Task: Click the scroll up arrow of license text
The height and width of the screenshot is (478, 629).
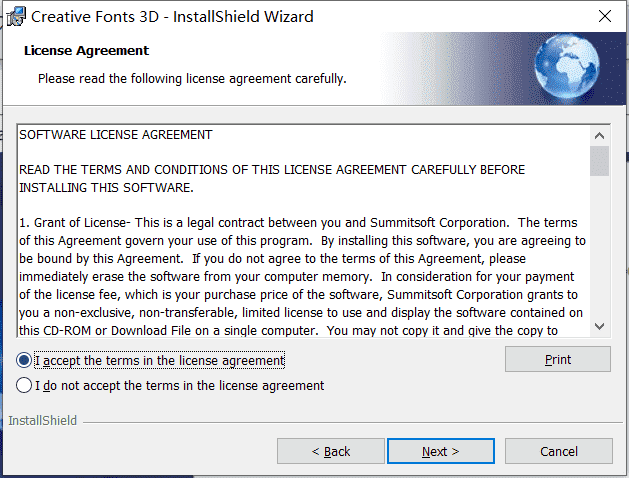Action: pyautogui.click(x=599, y=136)
